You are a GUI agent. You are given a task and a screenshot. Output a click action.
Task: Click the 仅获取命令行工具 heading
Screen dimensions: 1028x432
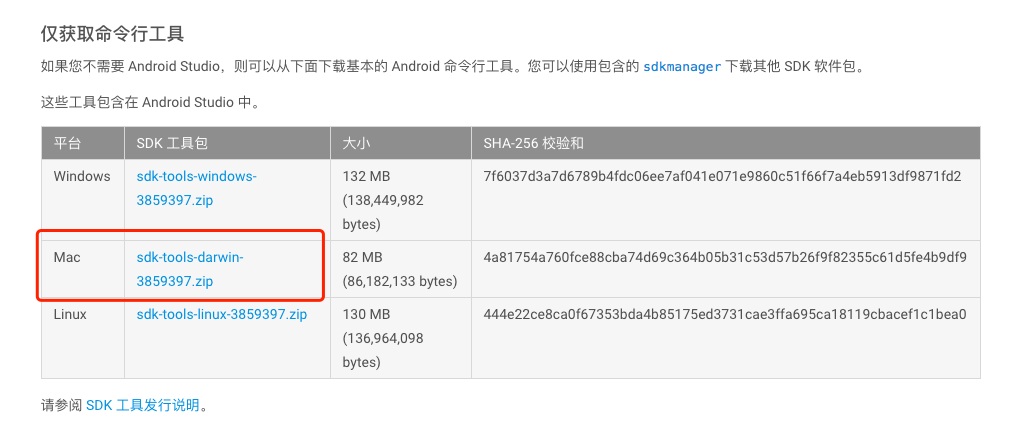[112, 33]
